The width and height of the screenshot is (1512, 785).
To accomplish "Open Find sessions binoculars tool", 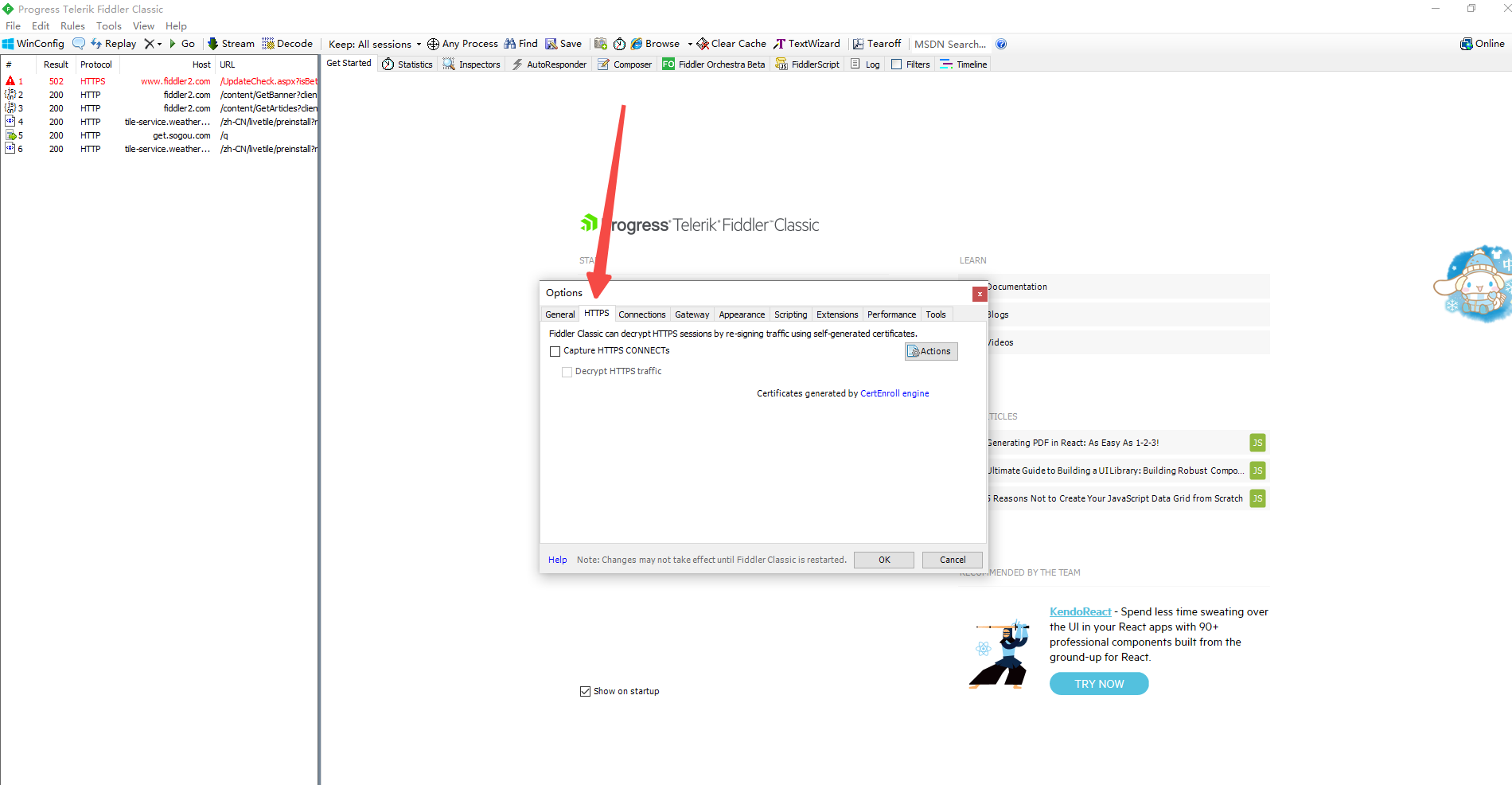I will [520, 44].
